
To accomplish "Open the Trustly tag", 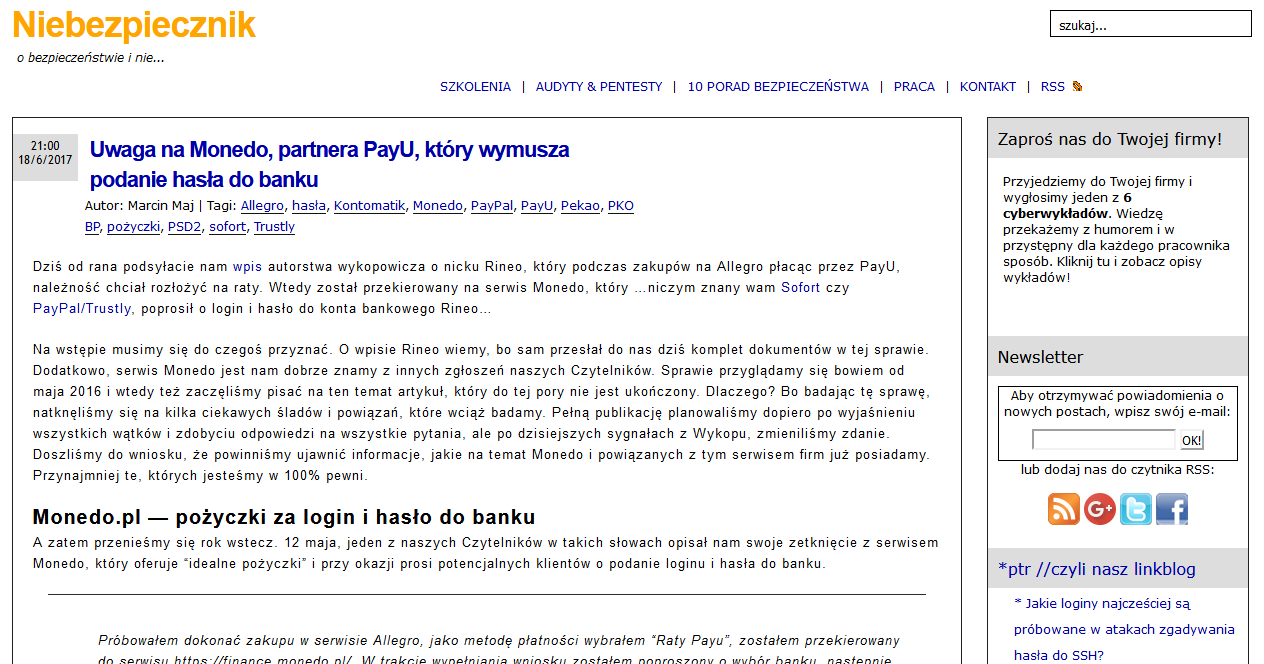I will coord(274,227).
